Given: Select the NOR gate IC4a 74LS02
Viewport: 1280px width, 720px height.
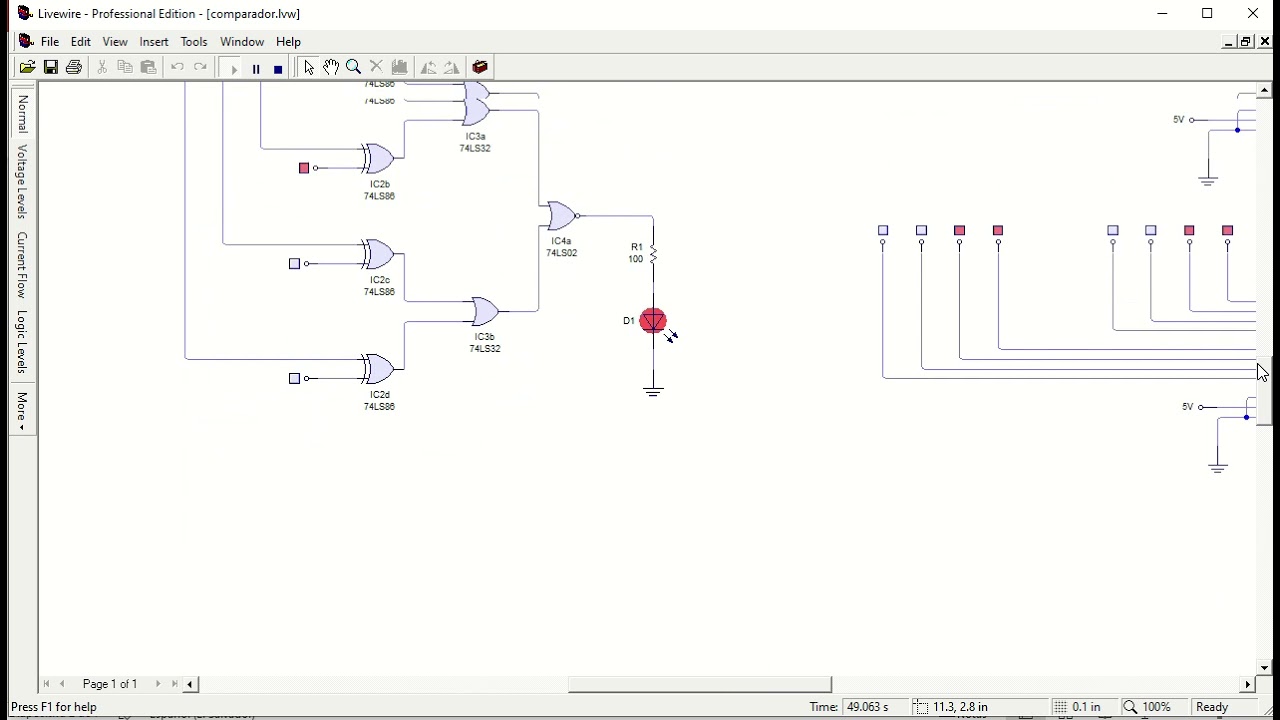Looking at the screenshot, I should 562,216.
